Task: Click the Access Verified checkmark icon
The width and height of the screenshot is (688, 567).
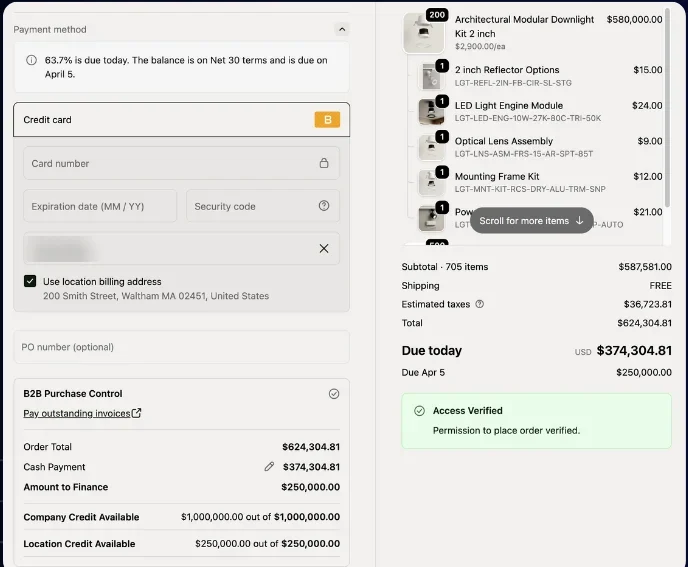Action: pyautogui.click(x=419, y=411)
